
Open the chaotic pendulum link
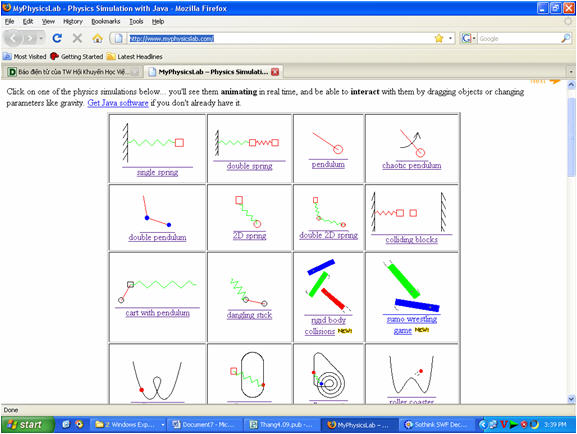pos(412,165)
